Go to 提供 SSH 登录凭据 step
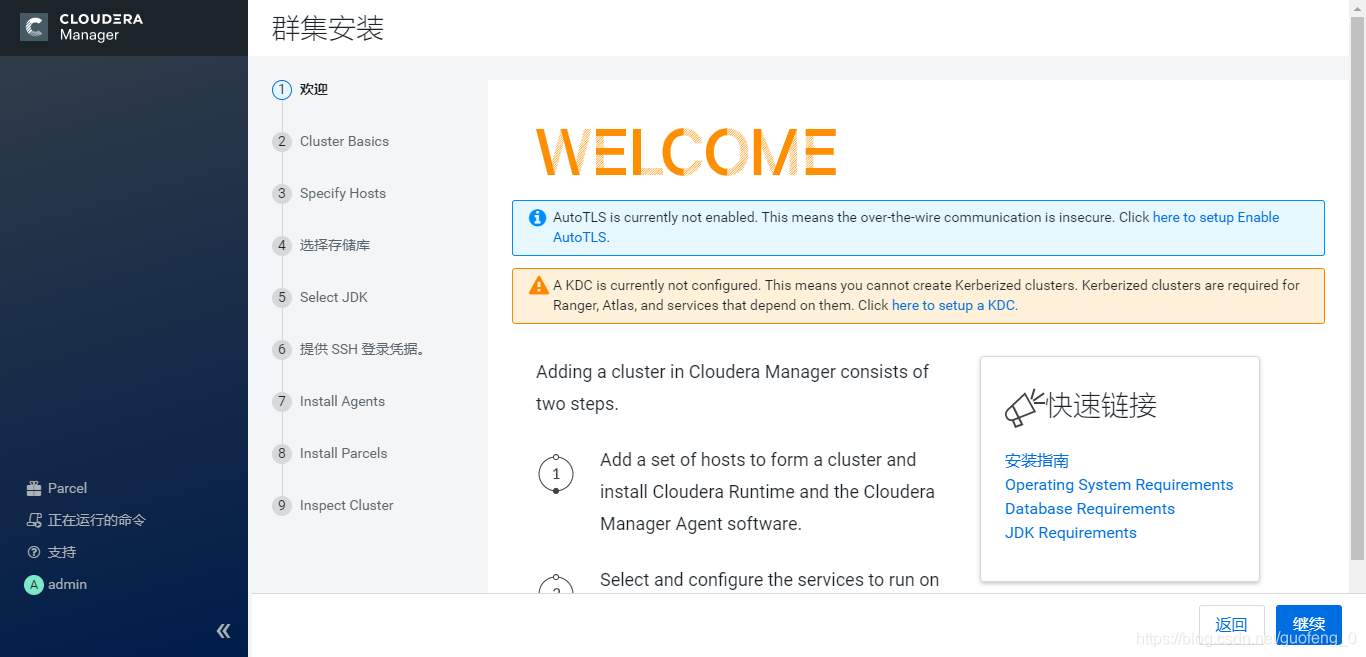This screenshot has height=657, width=1366. [362, 349]
